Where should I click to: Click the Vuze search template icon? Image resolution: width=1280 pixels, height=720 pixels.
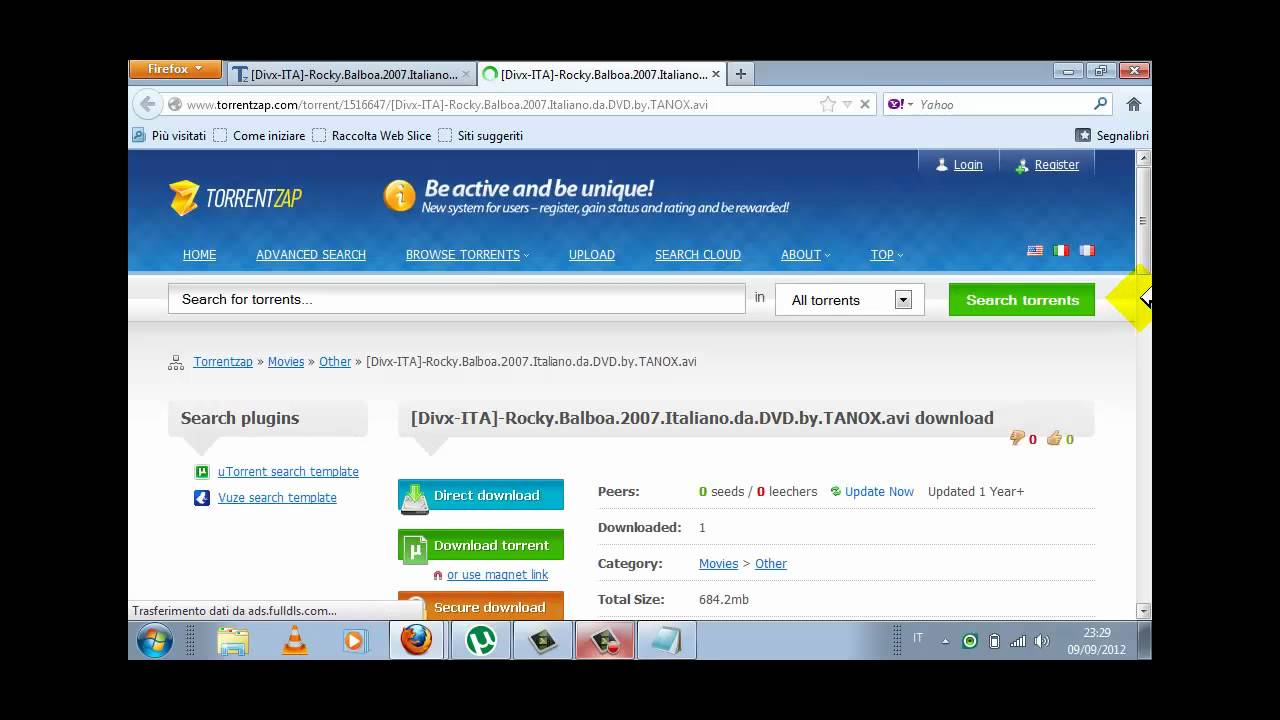point(202,498)
